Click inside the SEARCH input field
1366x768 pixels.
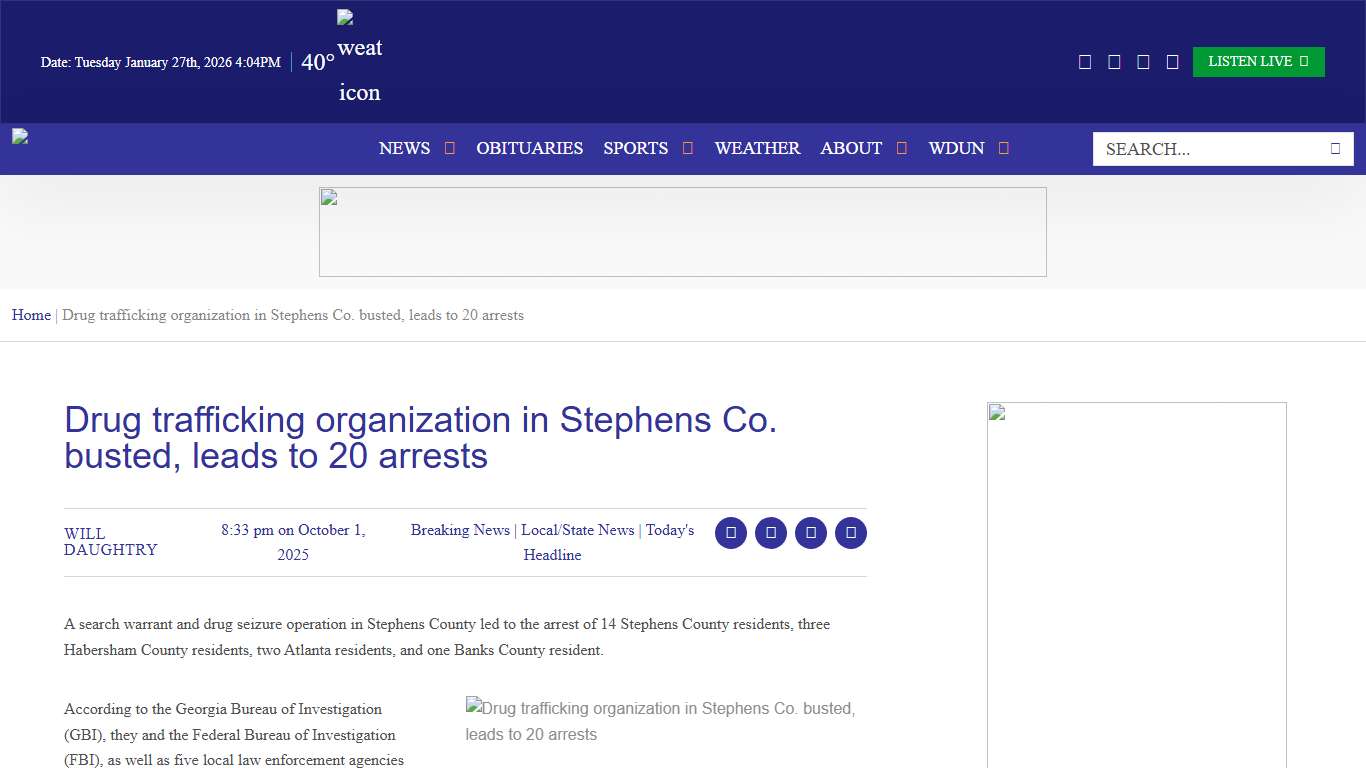tap(1200, 148)
